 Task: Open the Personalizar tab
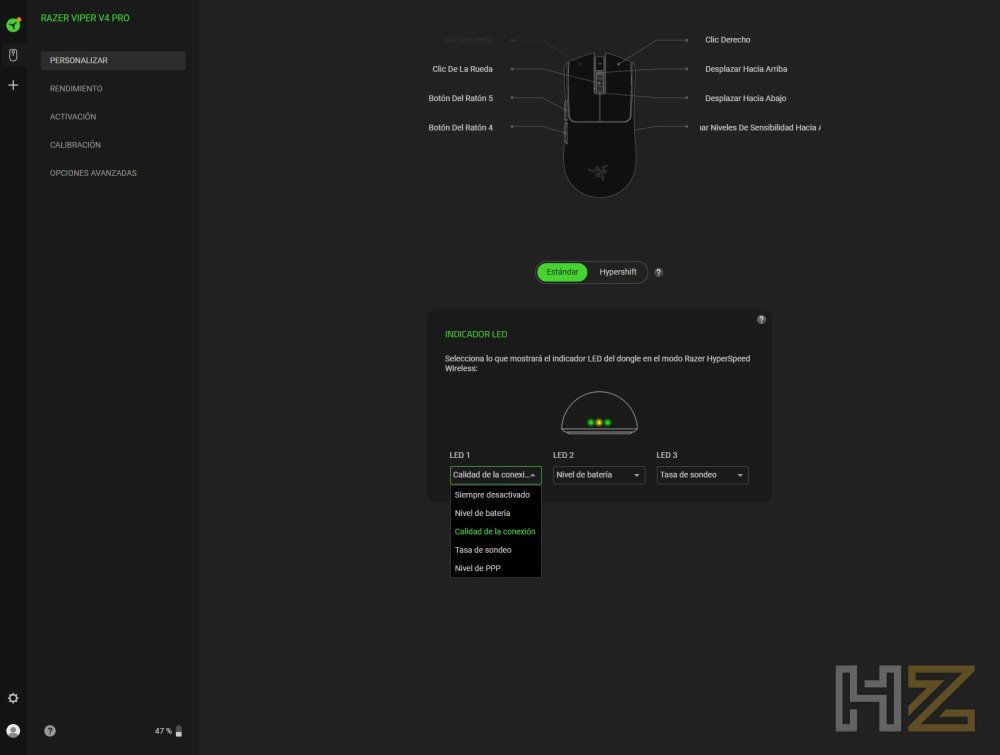(113, 60)
